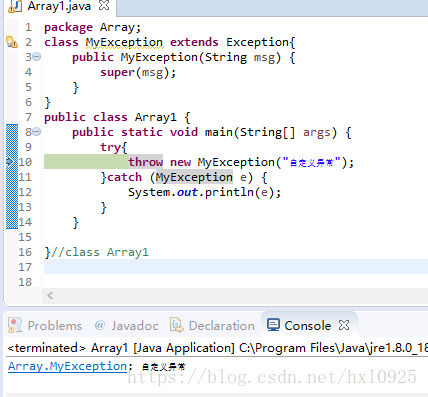Collapse the MyException constructor fold on line 3
Screen dimensions: 428x397
37,57
